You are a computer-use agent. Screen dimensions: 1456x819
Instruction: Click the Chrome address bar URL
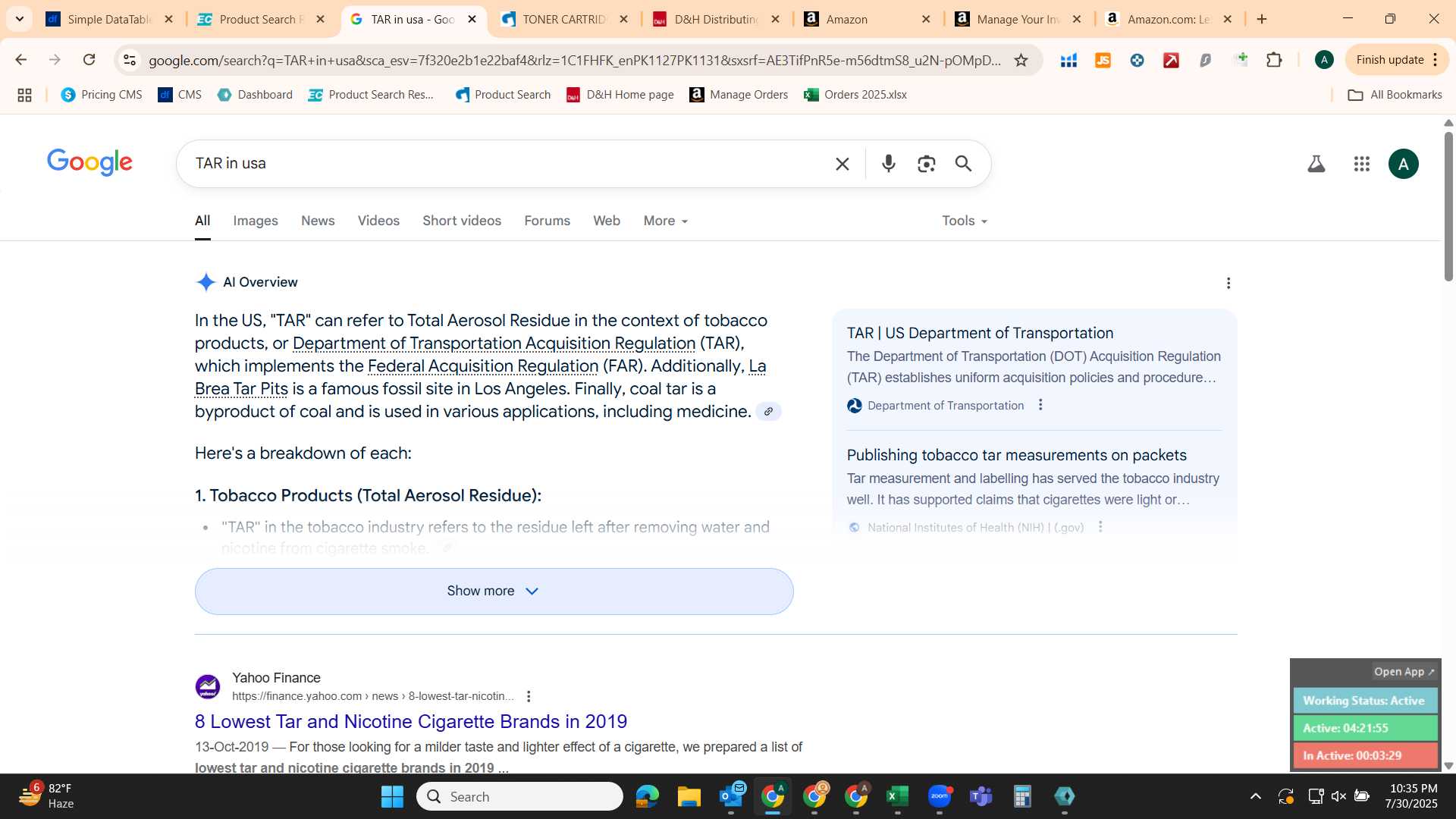[x=574, y=60]
